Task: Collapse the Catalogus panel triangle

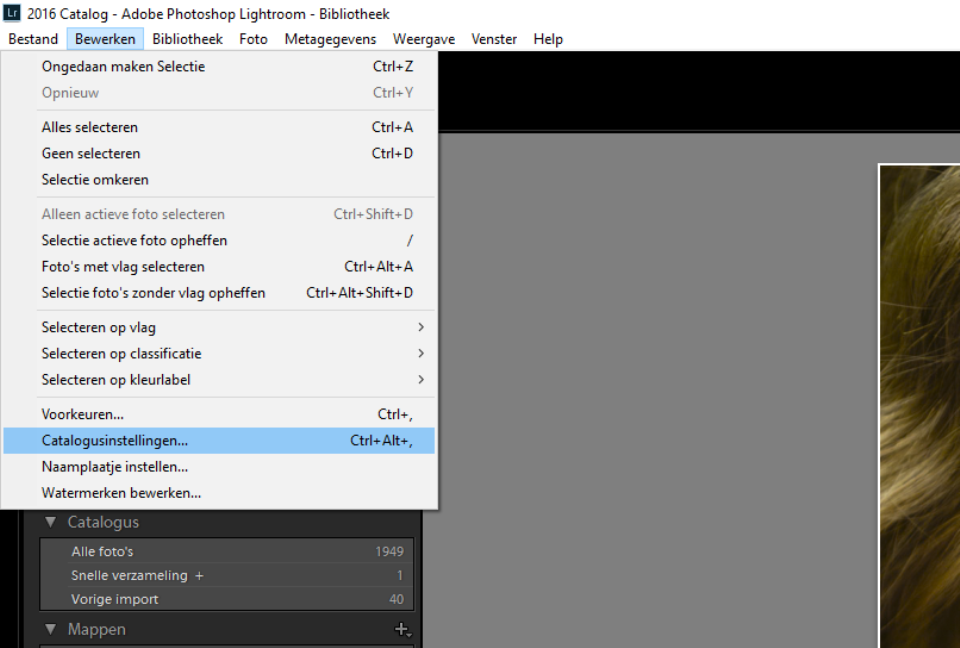Action: pyautogui.click(x=50, y=522)
